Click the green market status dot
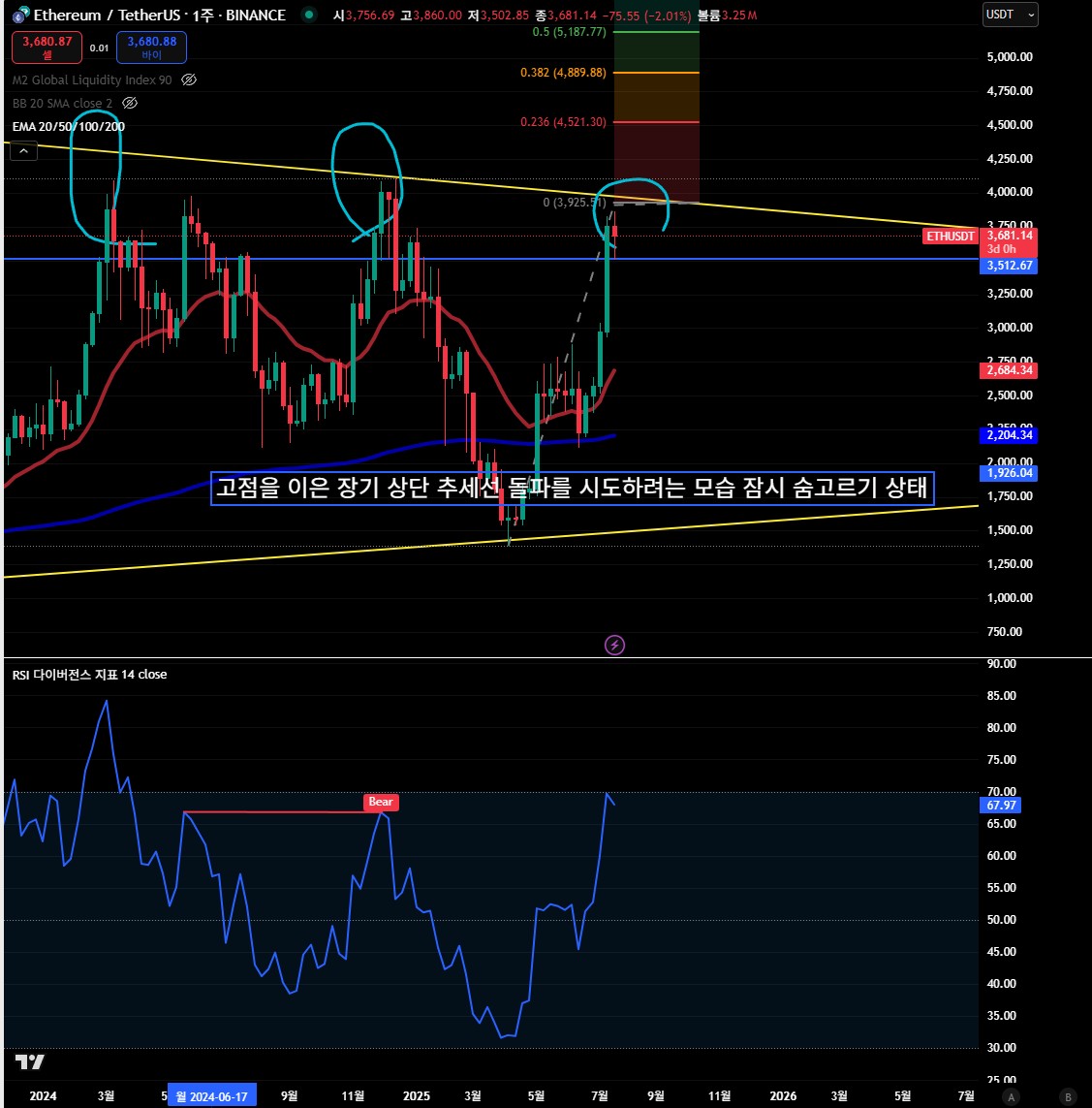The height and width of the screenshot is (1108, 1092). point(309,15)
